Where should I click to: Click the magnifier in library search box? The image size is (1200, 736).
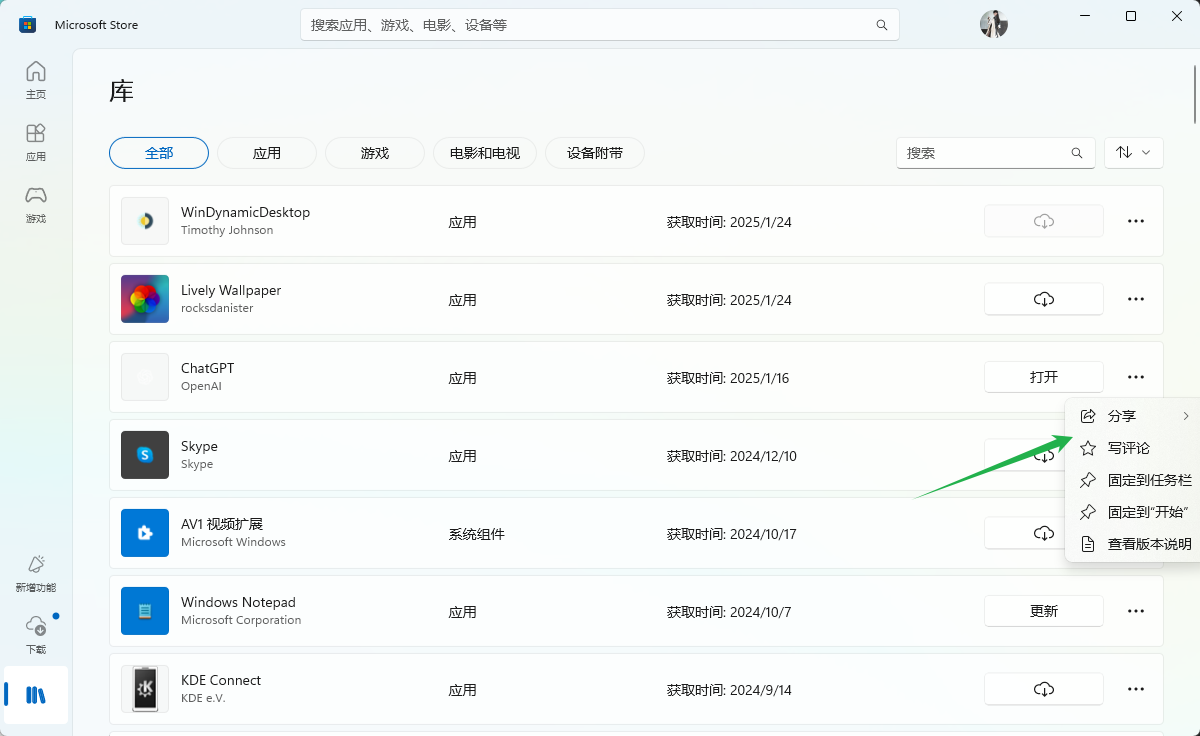coord(1077,153)
